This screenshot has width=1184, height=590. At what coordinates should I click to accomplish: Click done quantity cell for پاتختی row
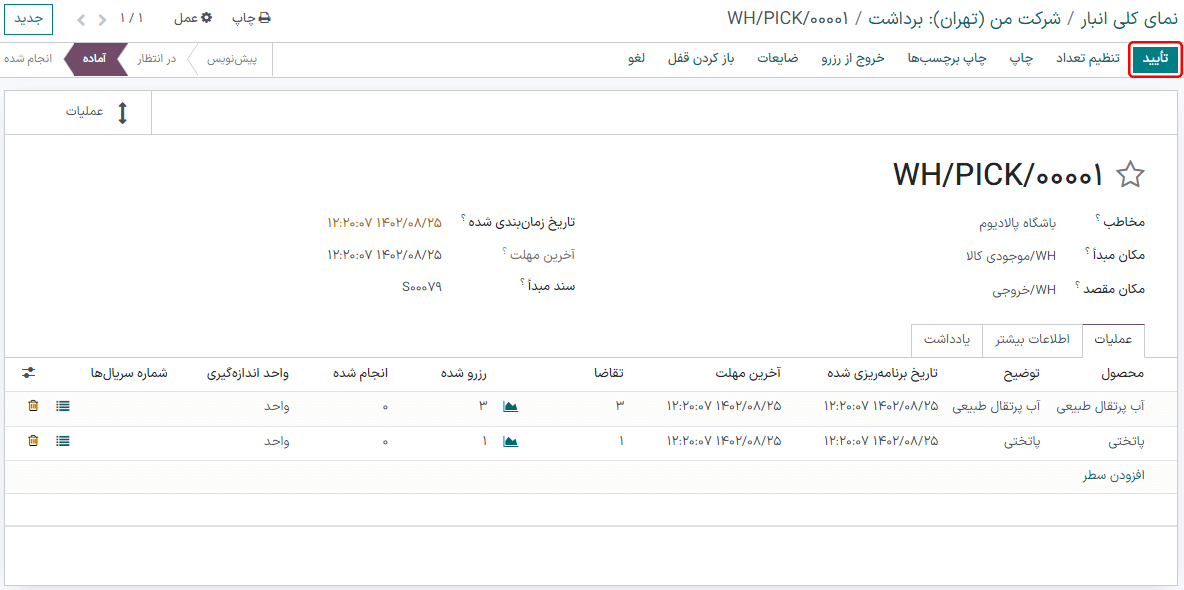[x=385, y=441]
